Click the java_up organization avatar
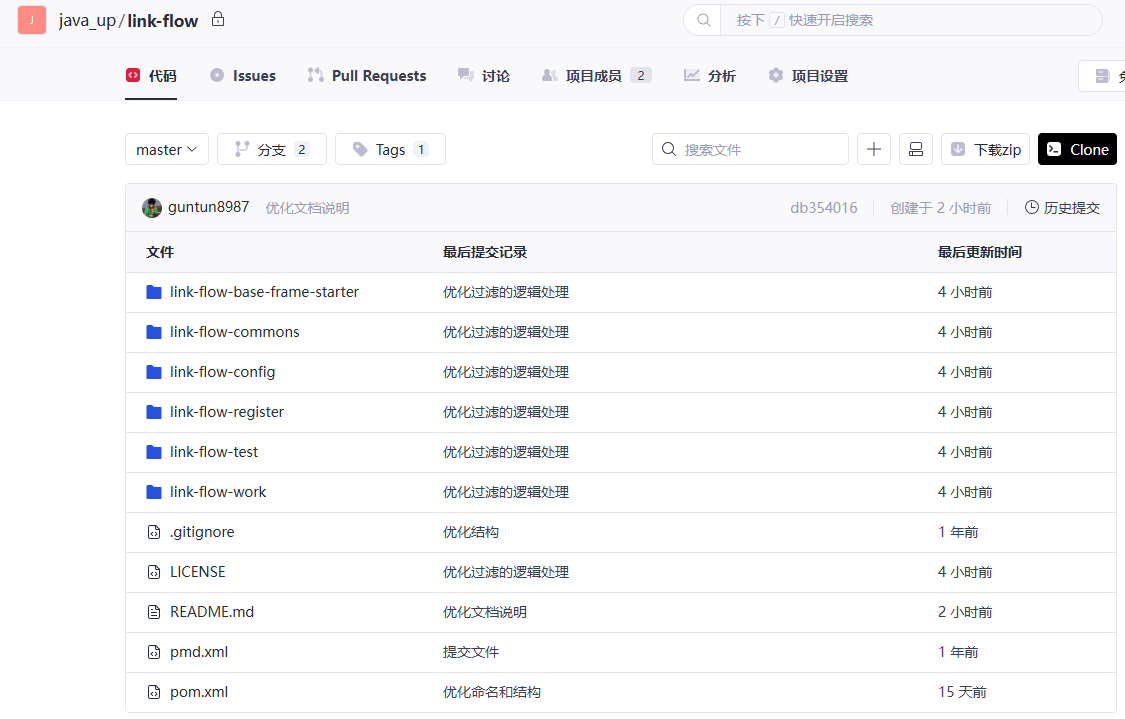Image resolution: width=1125 pixels, height=719 pixels. (x=32, y=20)
